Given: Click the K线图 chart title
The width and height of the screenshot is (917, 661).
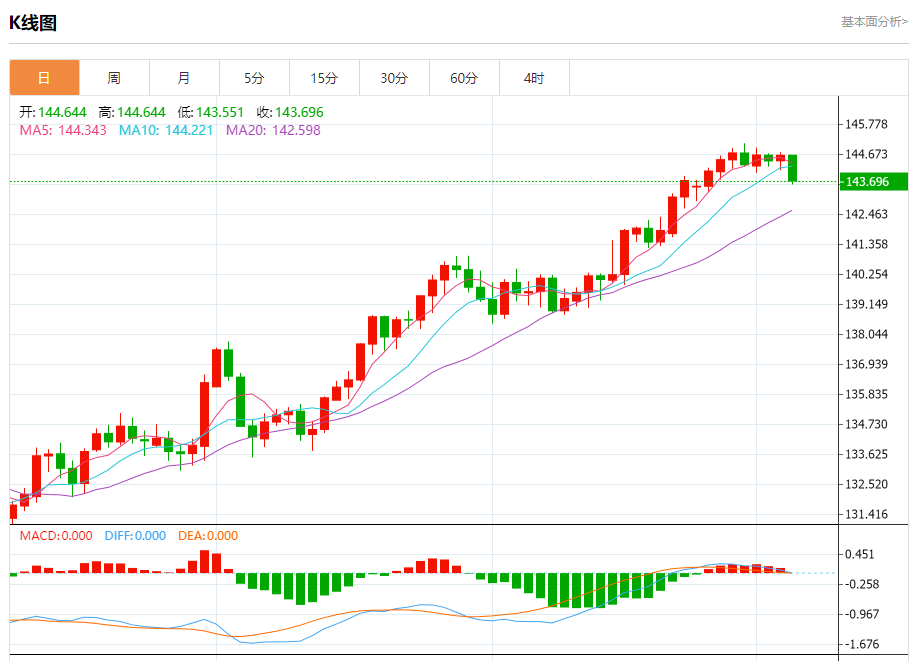Looking at the screenshot, I should pyautogui.click(x=33, y=23).
